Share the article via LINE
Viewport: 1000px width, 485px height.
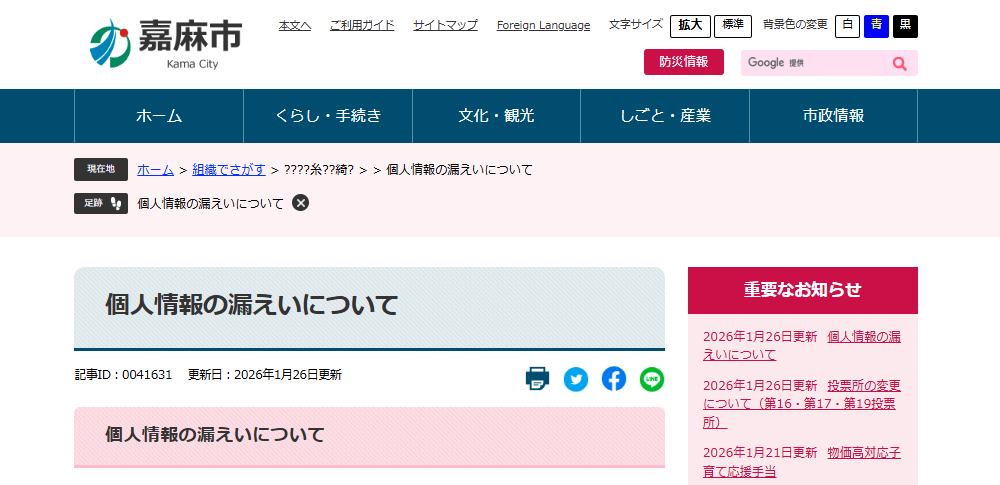[x=652, y=379]
